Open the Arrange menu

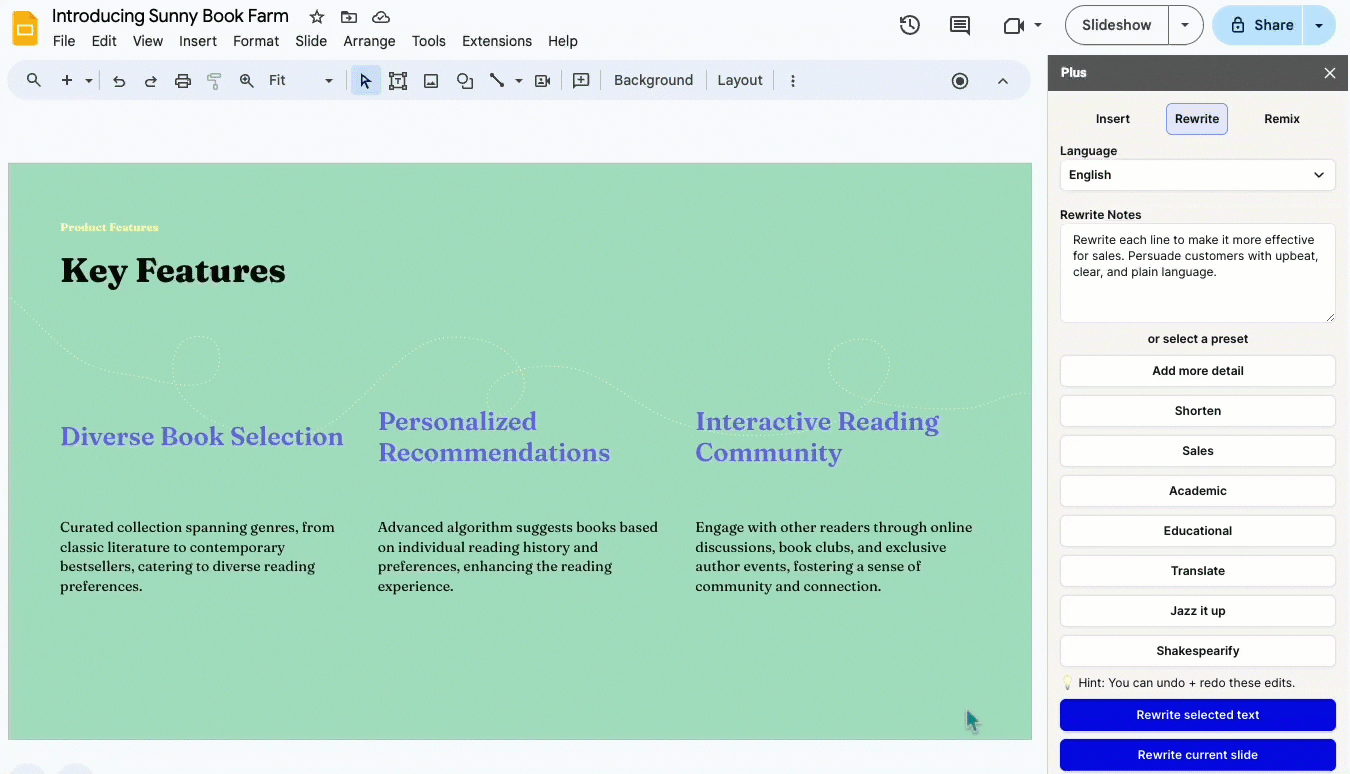[x=369, y=41]
